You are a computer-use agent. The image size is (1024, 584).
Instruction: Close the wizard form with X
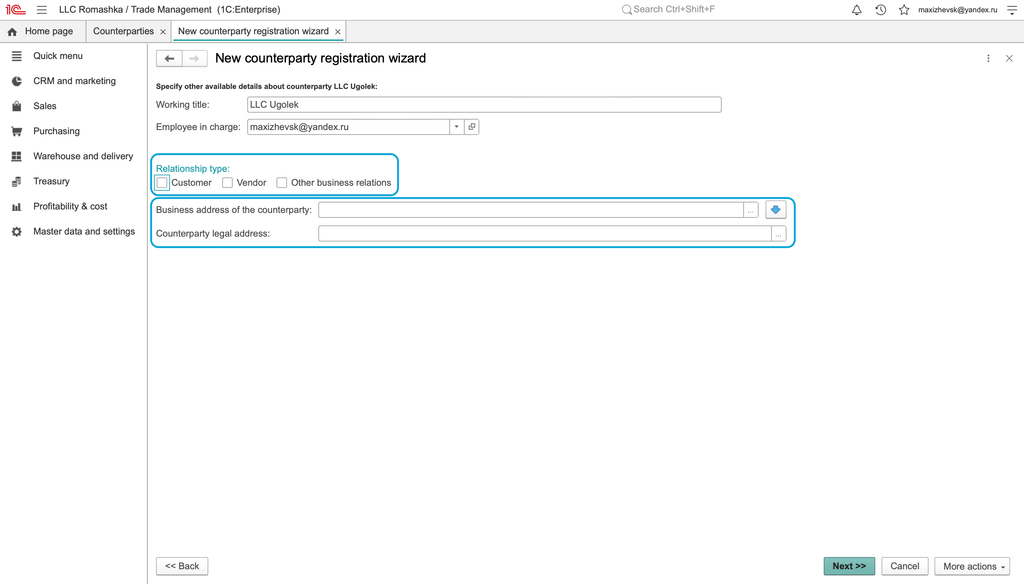(x=1009, y=59)
